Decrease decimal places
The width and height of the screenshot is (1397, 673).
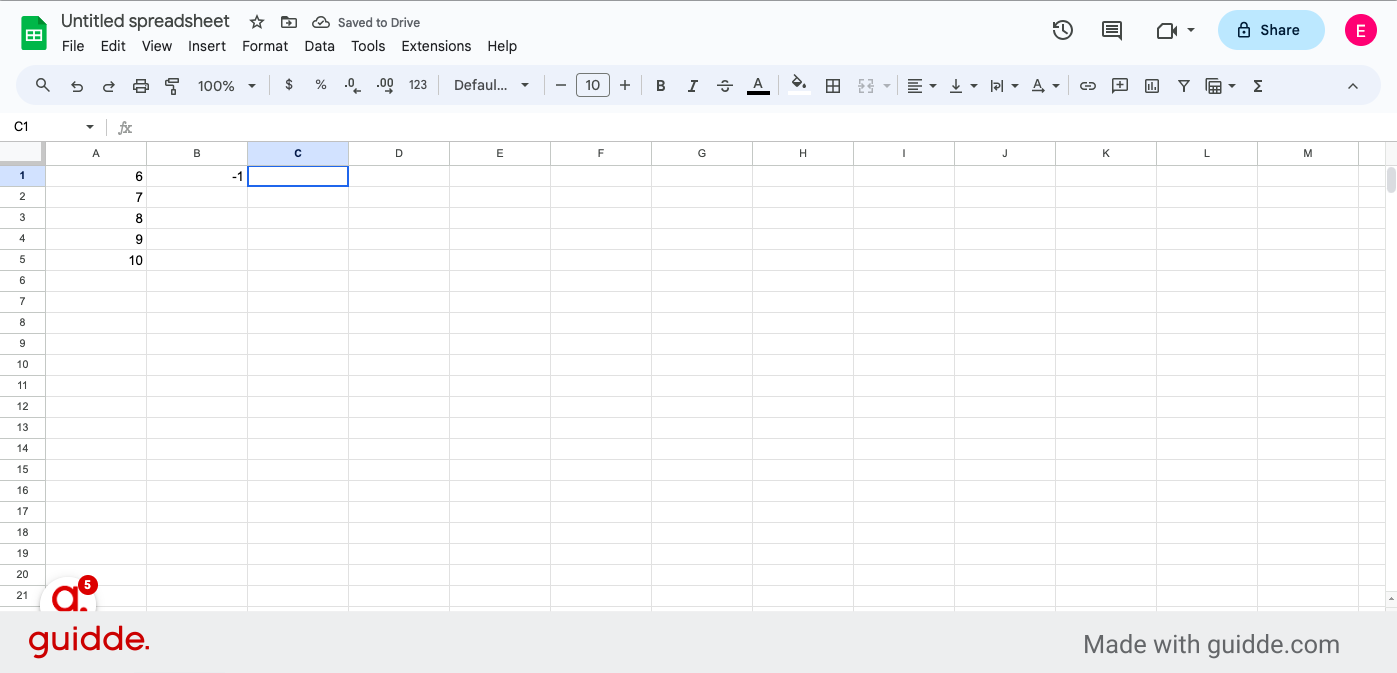click(351, 85)
